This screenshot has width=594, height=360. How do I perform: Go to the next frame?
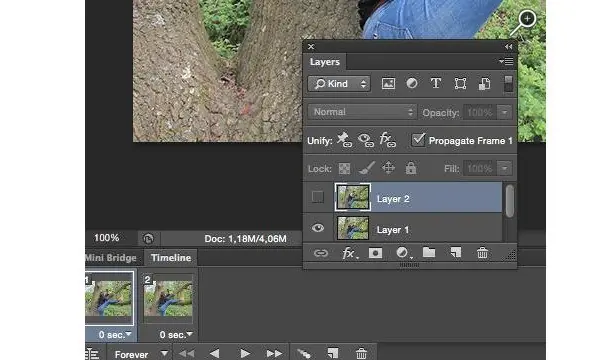tap(274, 354)
